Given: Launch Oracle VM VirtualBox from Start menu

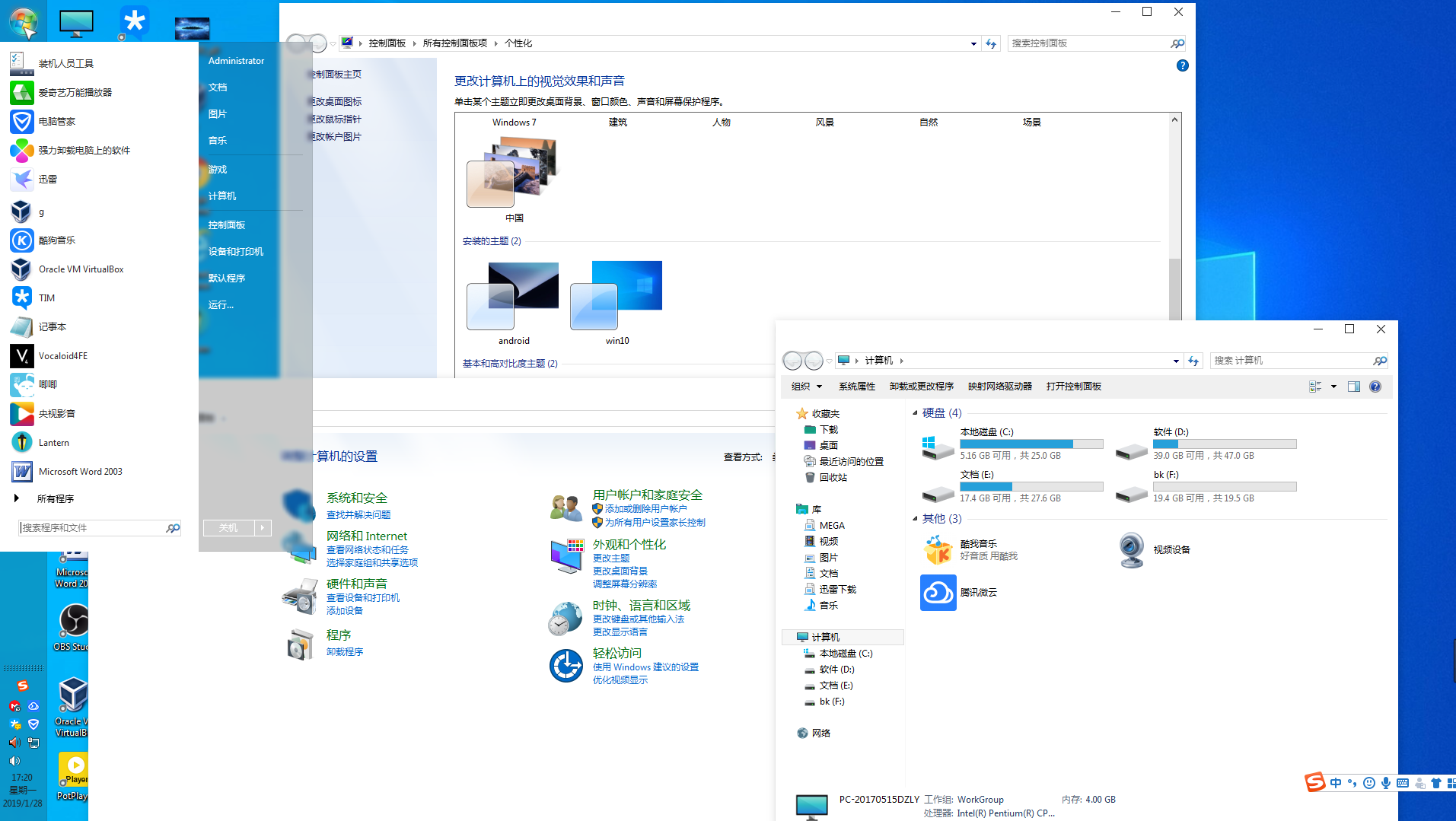Looking at the screenshot, I should tap(81, 269).
